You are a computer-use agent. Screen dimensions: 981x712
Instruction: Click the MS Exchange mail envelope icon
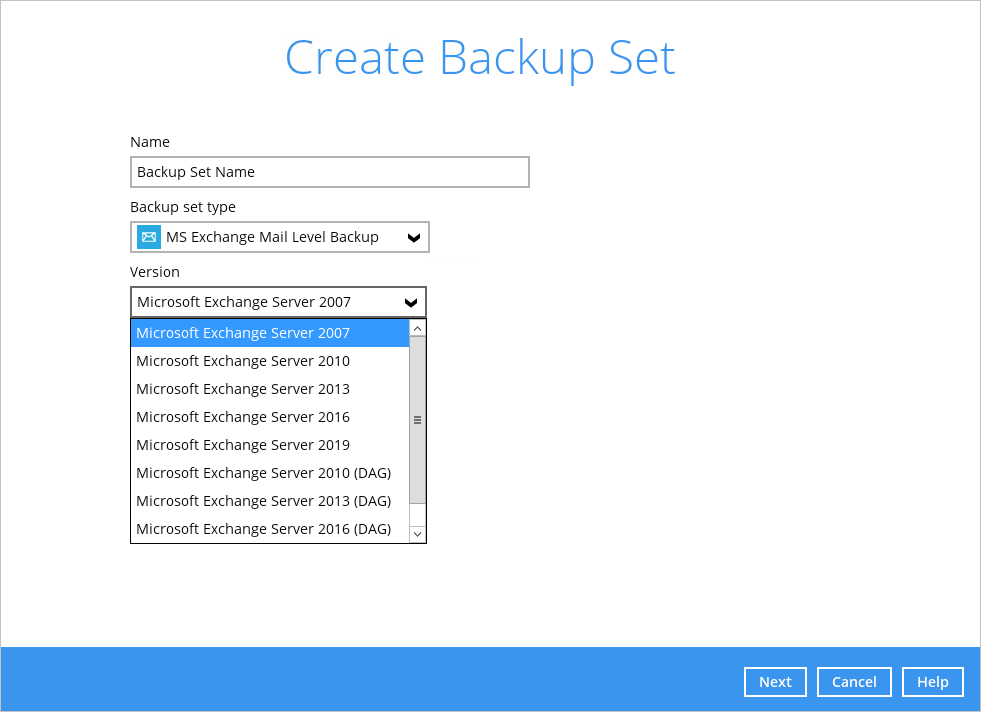[149, 237]
